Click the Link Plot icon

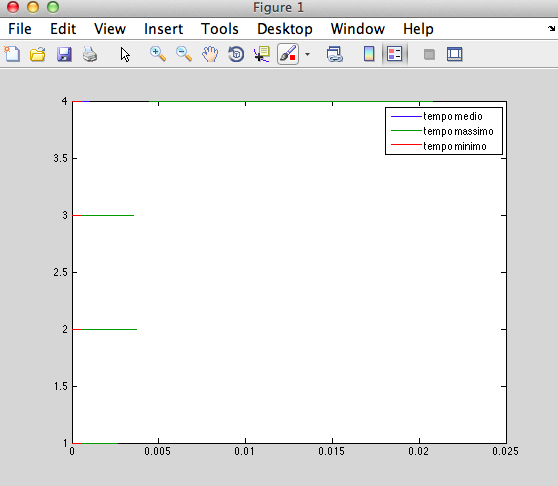click(x=335, y=54)
